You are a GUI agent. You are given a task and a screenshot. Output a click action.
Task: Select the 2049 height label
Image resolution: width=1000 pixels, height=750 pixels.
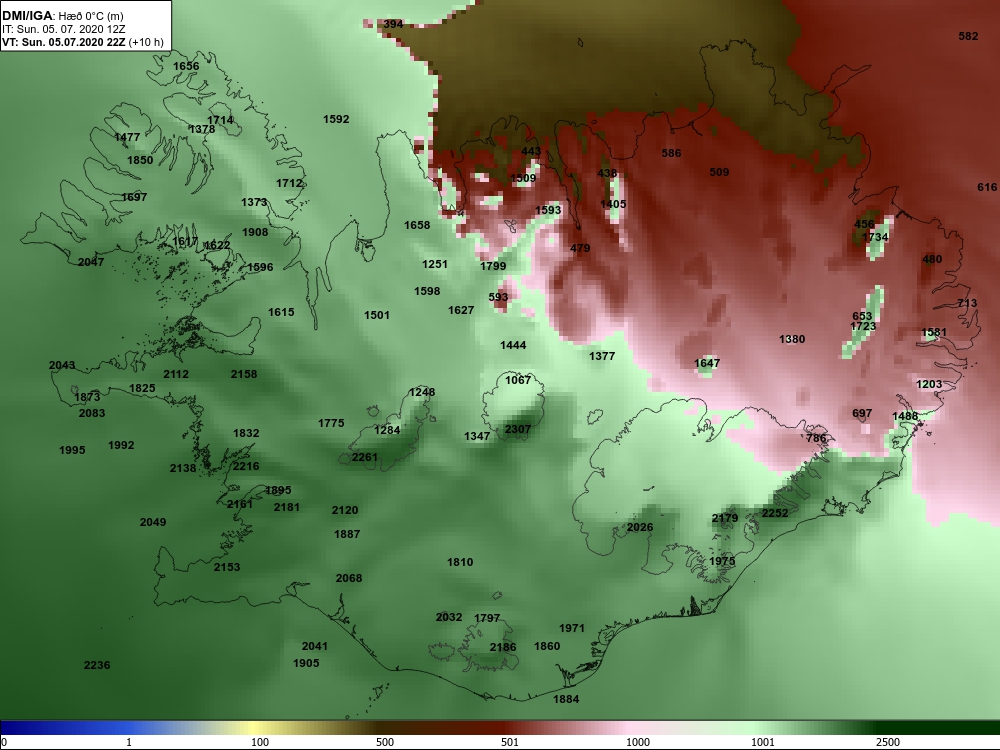(x=153, y=522)
